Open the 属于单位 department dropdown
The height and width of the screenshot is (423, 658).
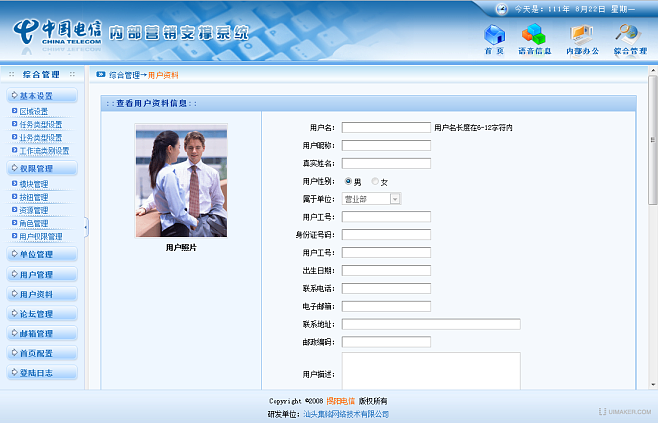[395, 199]
